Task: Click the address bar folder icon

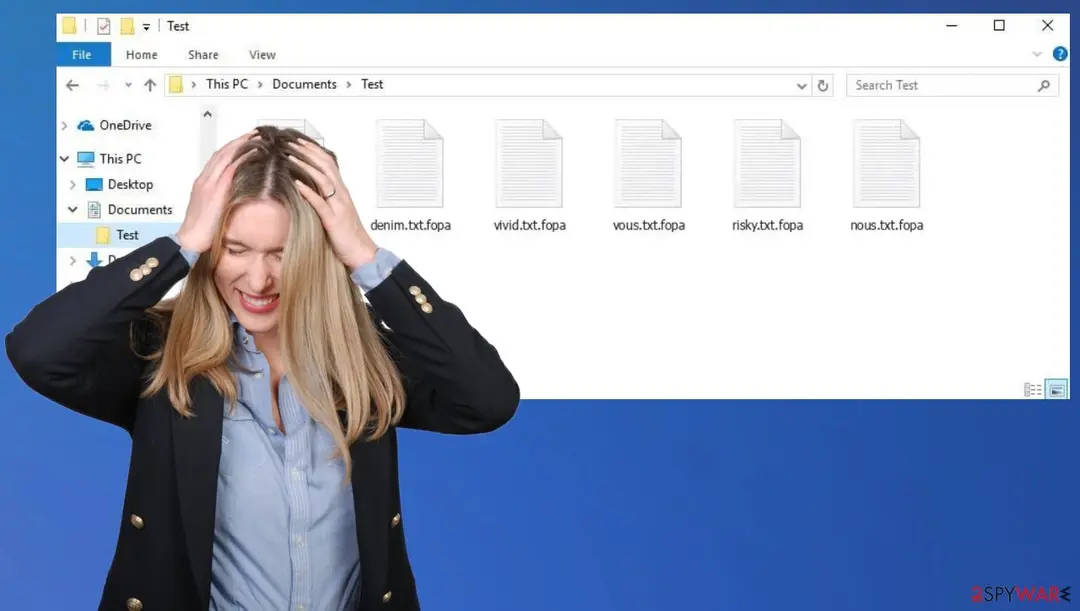Action: (x=176, y=85)
